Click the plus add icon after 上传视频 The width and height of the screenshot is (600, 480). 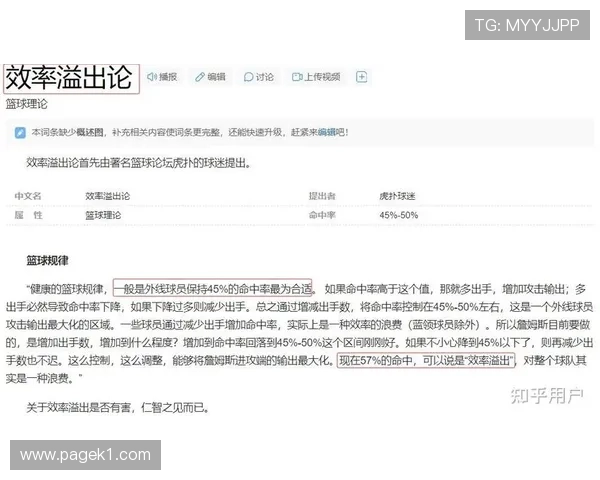click(362, 77)
